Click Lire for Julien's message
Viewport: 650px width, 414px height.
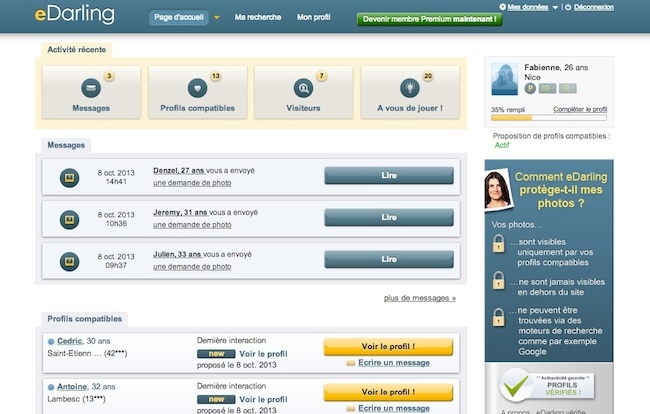pos(389,259)
